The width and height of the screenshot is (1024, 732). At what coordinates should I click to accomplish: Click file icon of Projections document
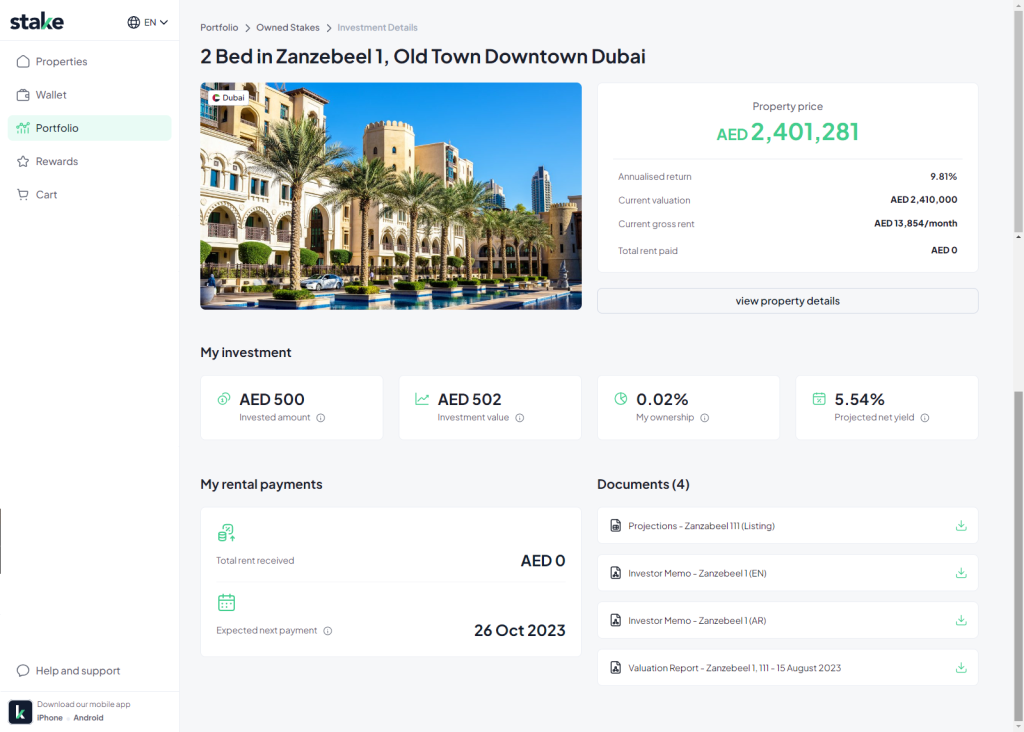pyautogui.click(x=615, y=526)
